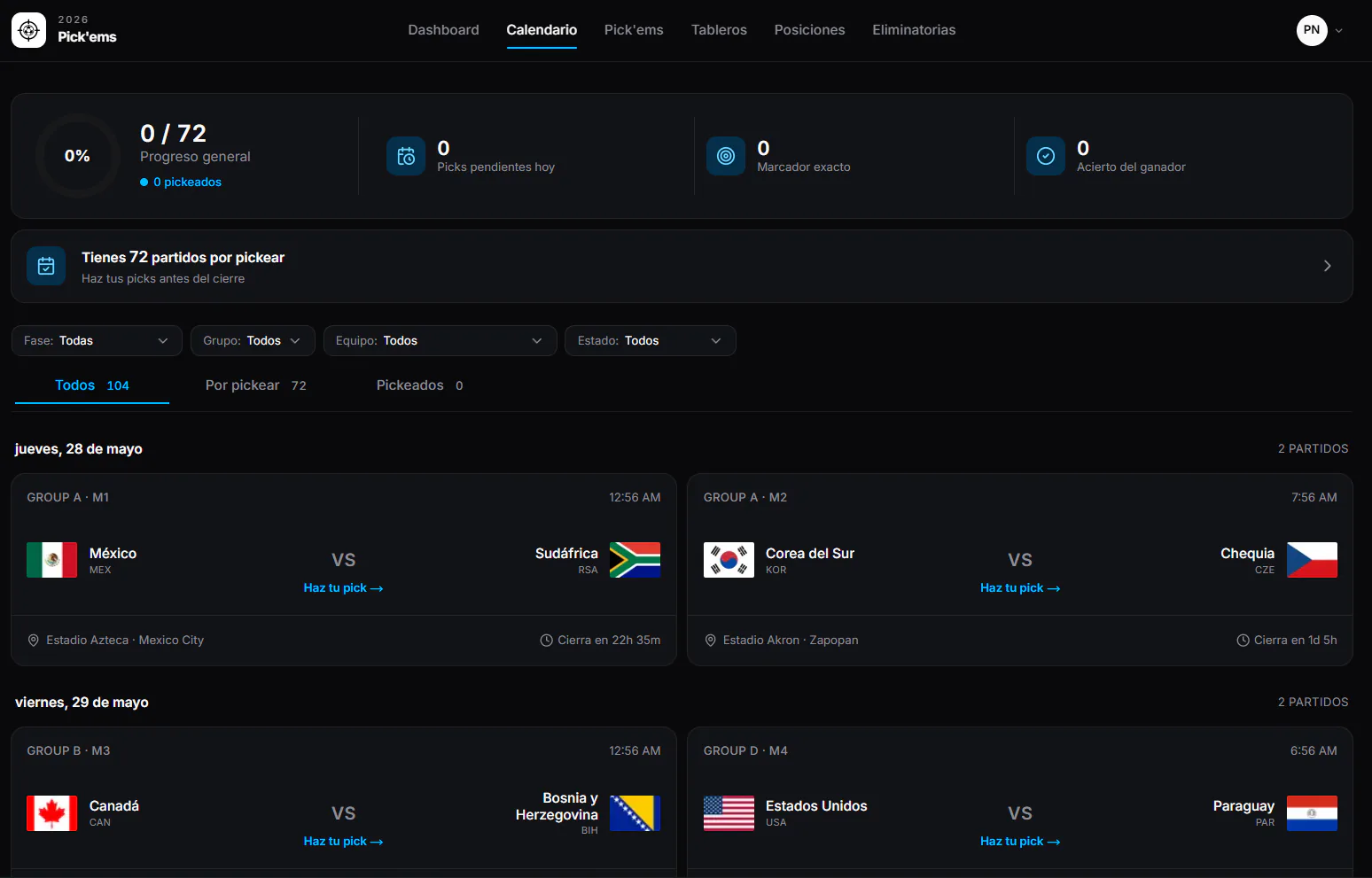Image resolution: width=1372 pixels, height=878 pixels.
Task: Click the Chequia flag
Action: coord(1312,560)
